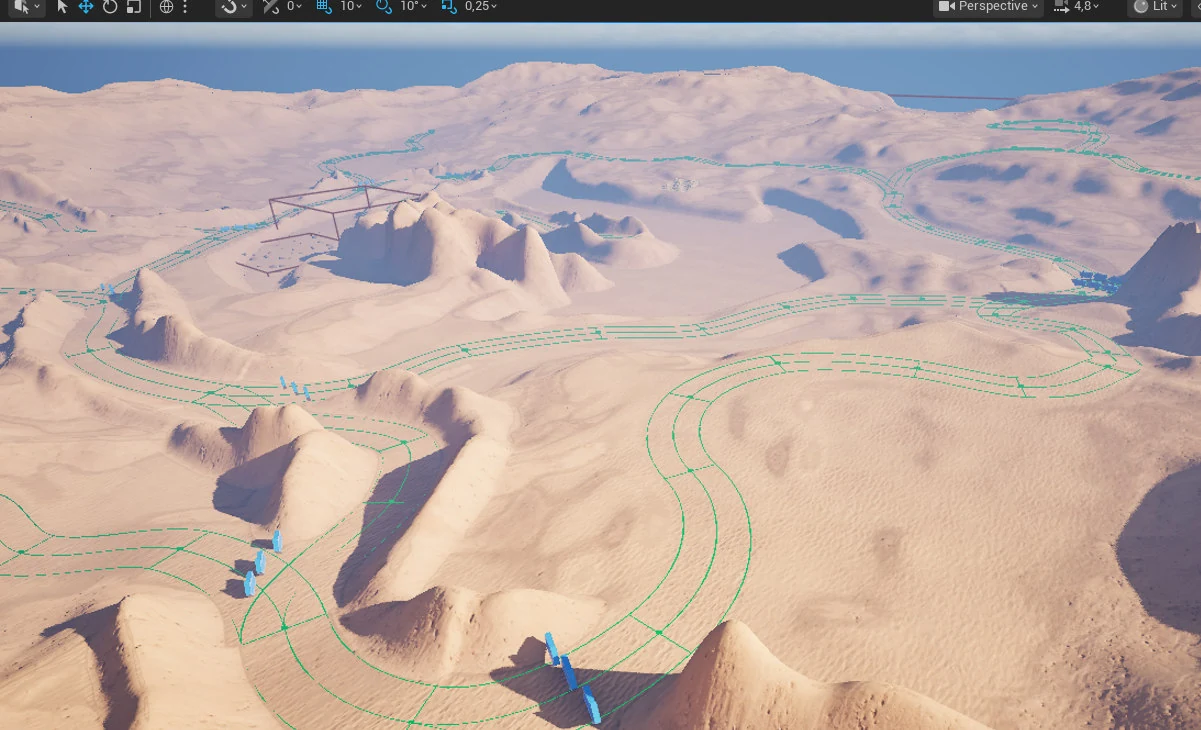
Task: Toggle grid location snapping icon
Action: tap(324, 7)
